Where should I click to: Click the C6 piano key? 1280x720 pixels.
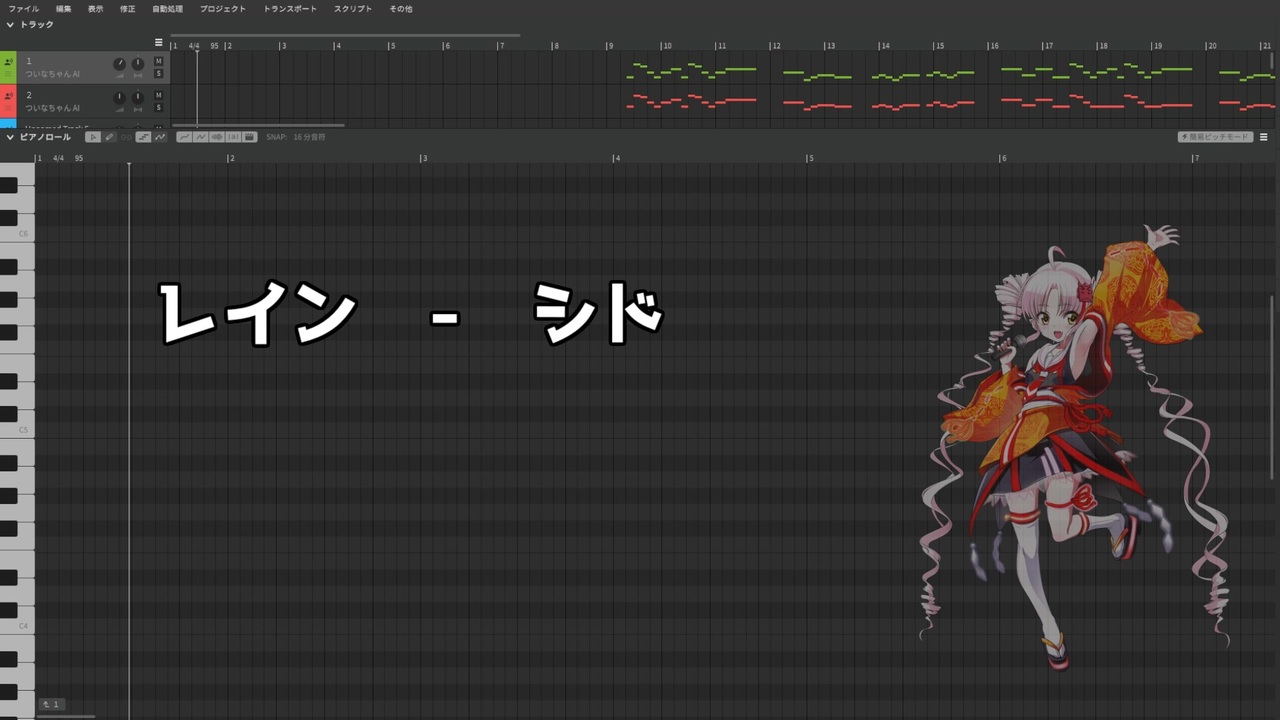click(x=17, y=234)
